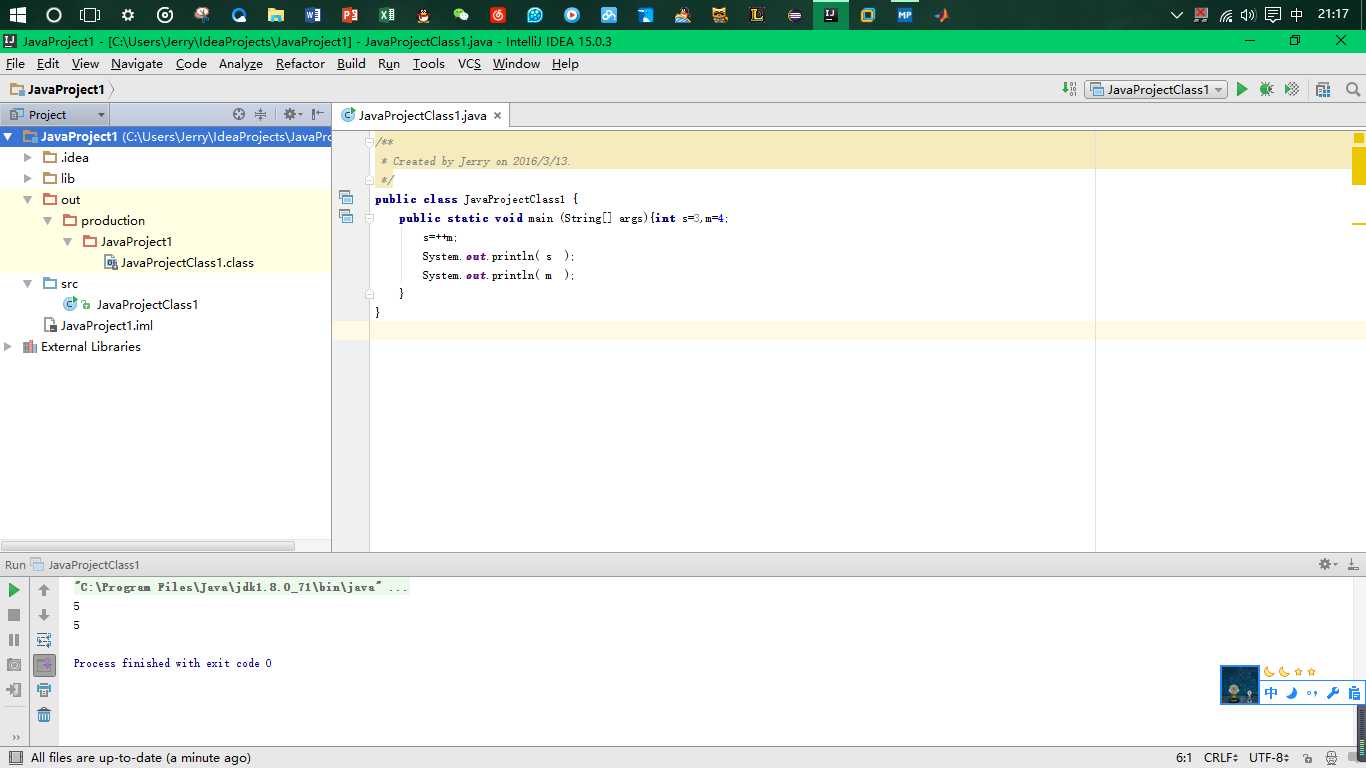This screenshot has height=768, width=1366.
Task: Open Run panel gear settings
Action: tap(1327, 564)
